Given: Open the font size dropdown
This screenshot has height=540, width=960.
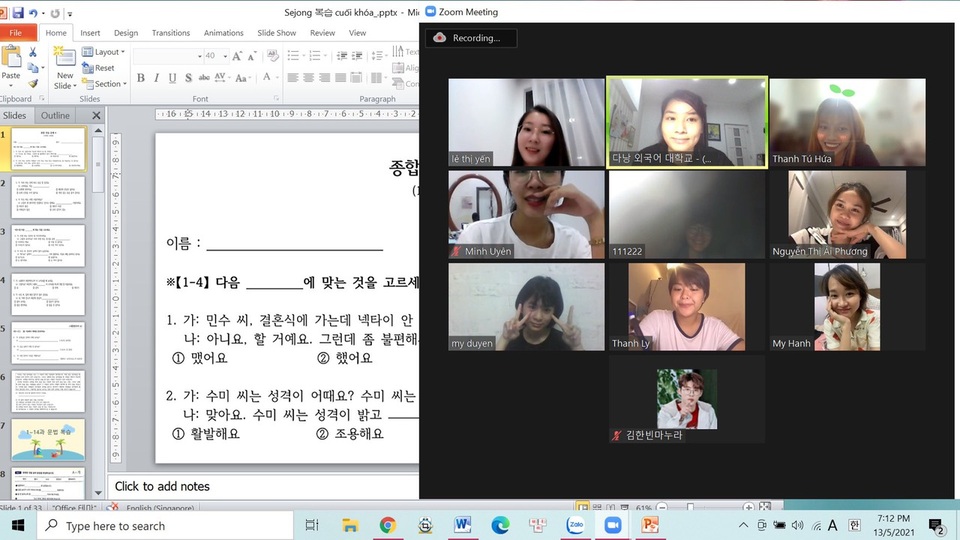Looking at the screenshot, I should [x=224, y=56].
